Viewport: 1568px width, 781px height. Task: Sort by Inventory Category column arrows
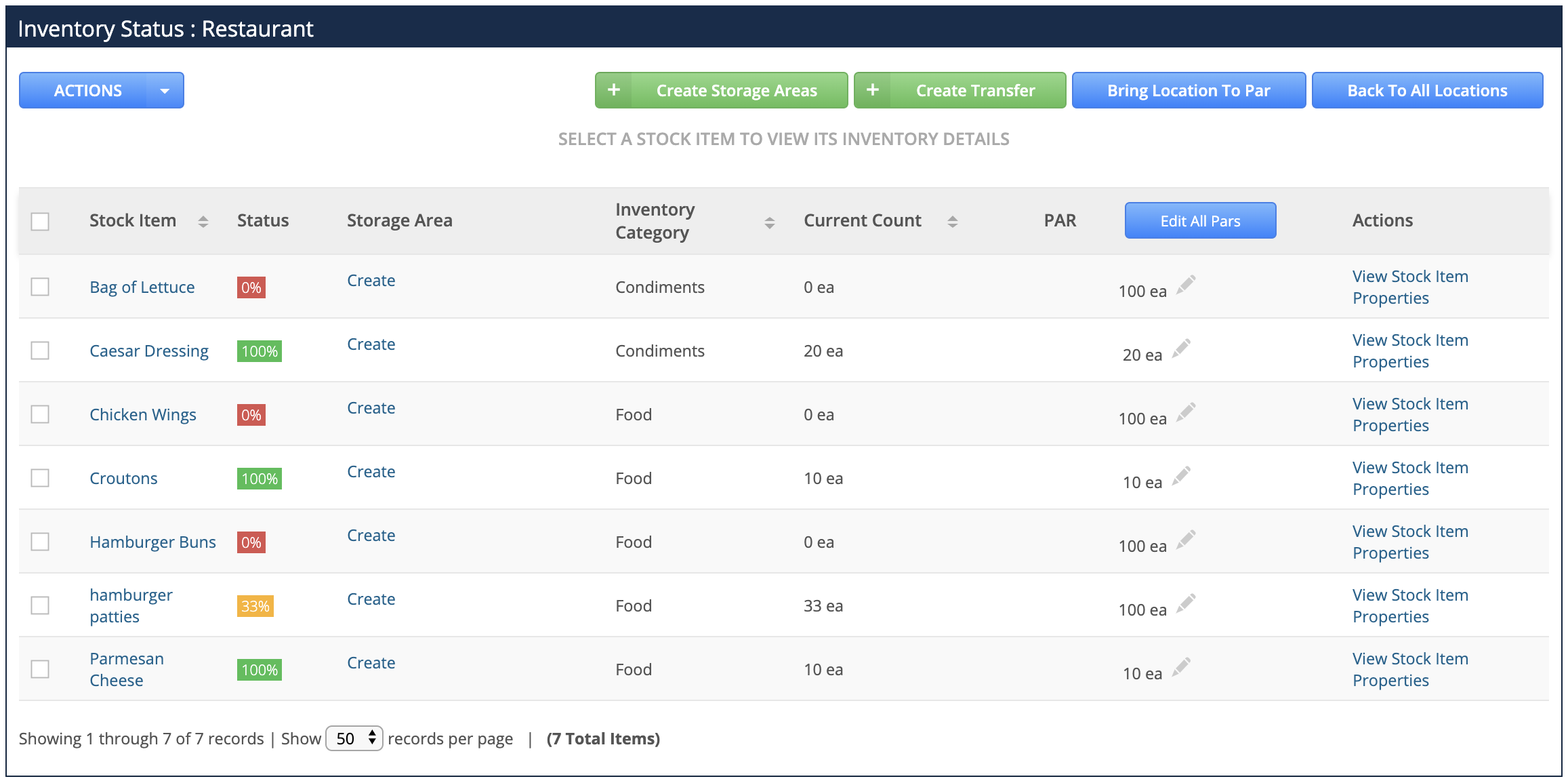(769, 222)
